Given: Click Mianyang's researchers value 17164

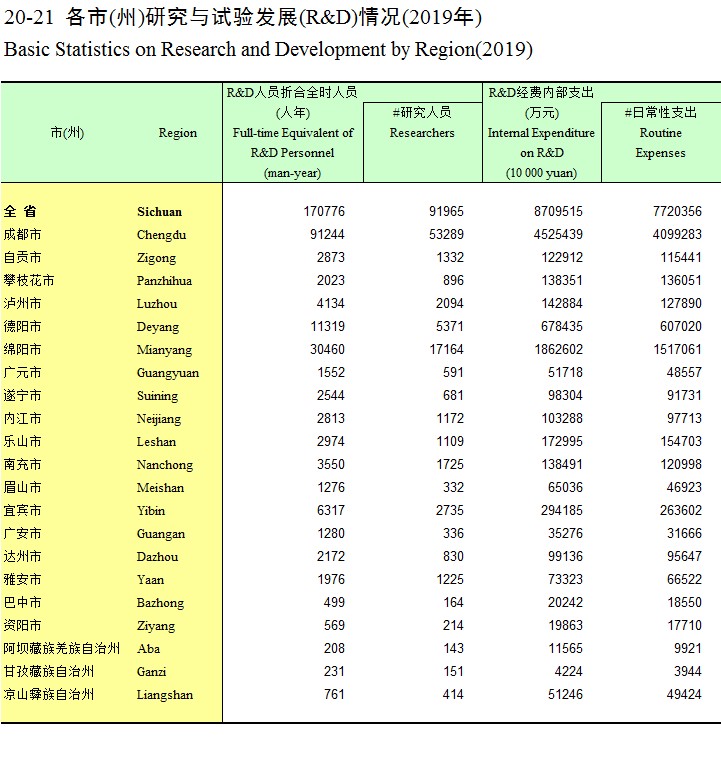Looking at the screenshot, I should point(446,350).
